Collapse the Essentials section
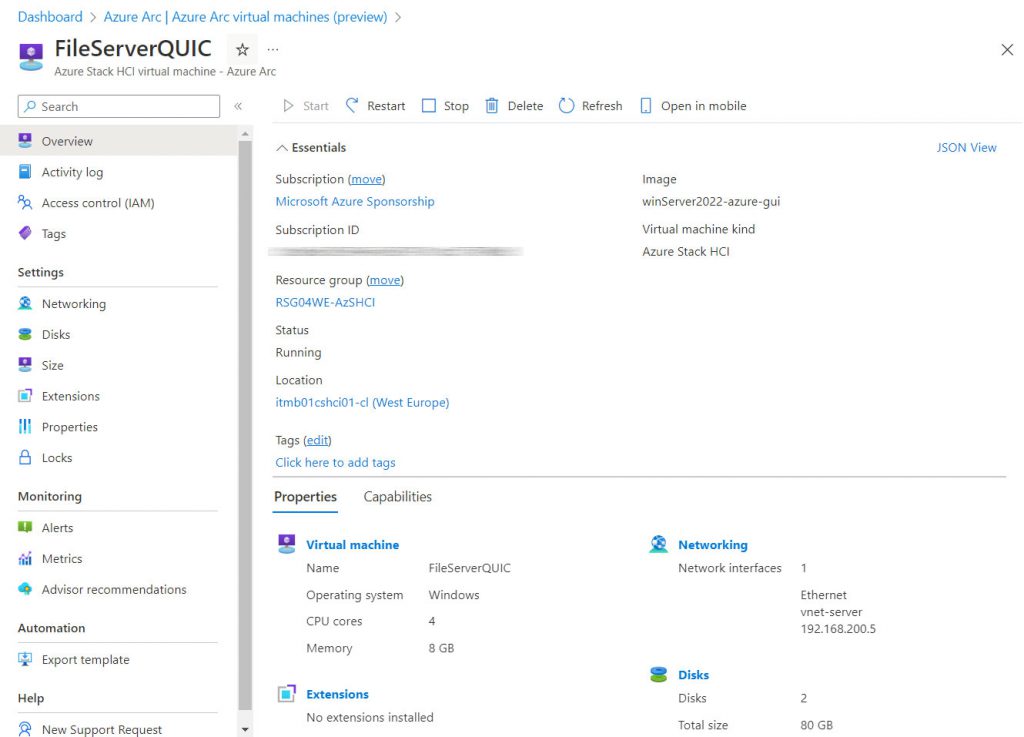 [282, 148]
